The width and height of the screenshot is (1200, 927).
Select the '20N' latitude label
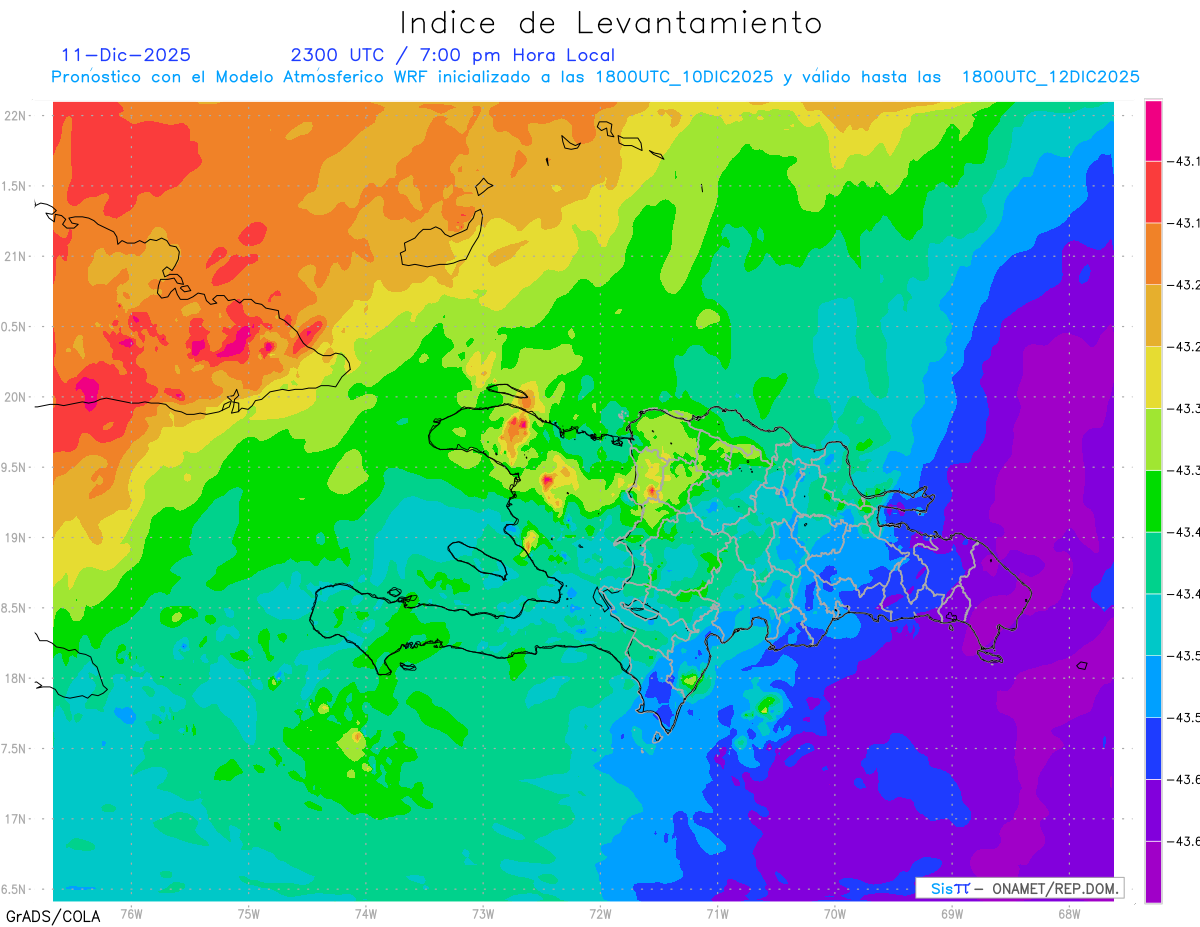[x=14, y=397]
